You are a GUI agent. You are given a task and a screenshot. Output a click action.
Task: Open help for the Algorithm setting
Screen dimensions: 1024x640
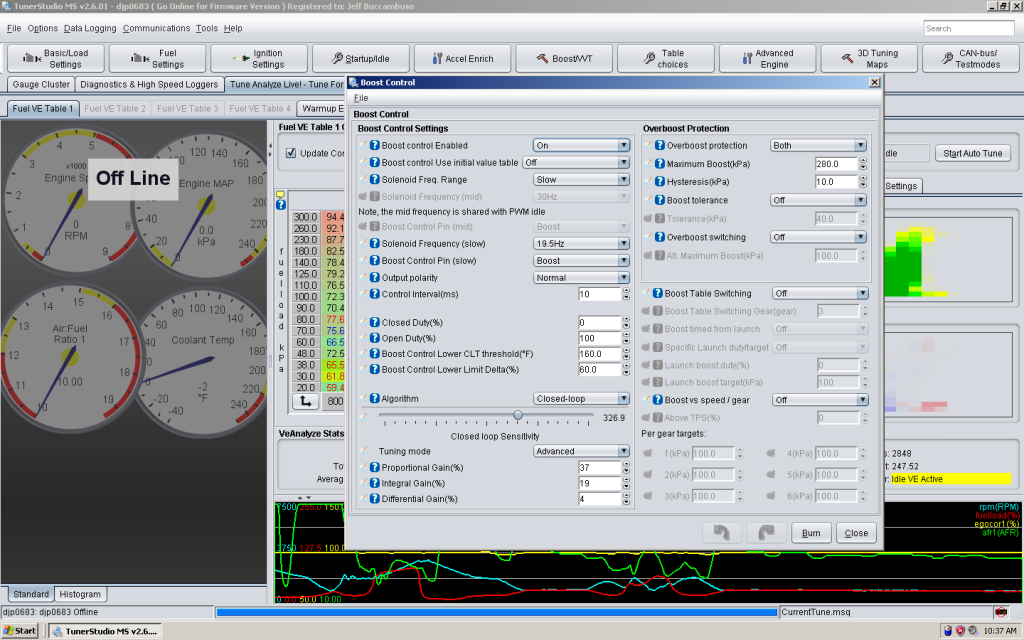(374, 398)
